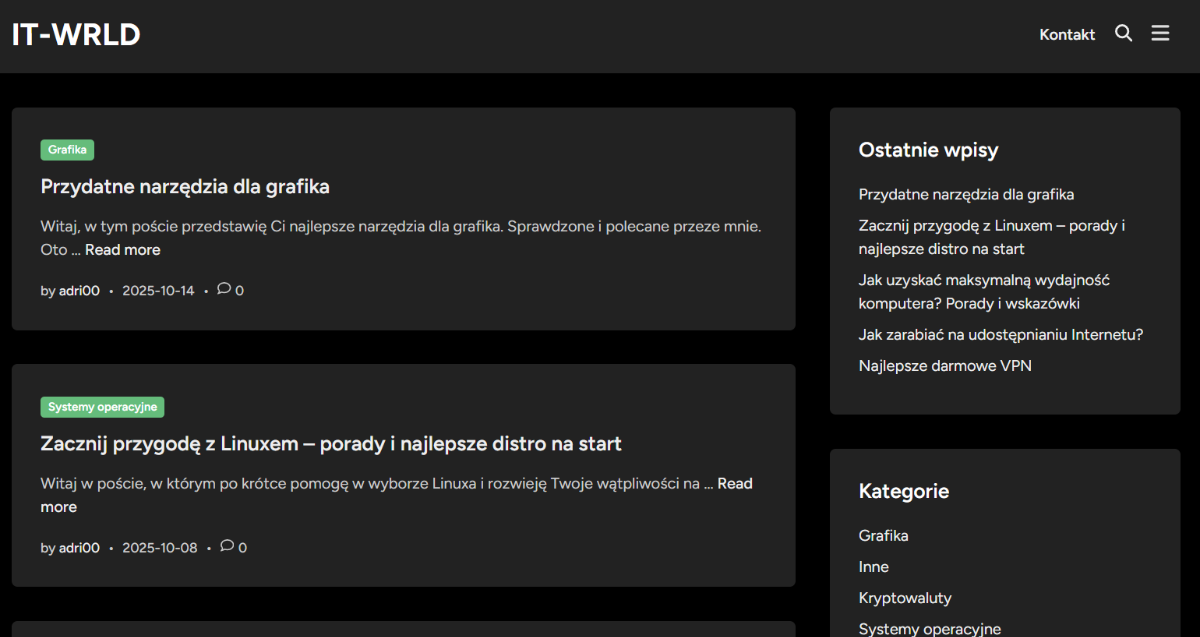This screenshot has height=637, width=1200.
Task: Open 'Najlepsze darmowe VPN' in Ostatnie wpisy
Action: 944,365
